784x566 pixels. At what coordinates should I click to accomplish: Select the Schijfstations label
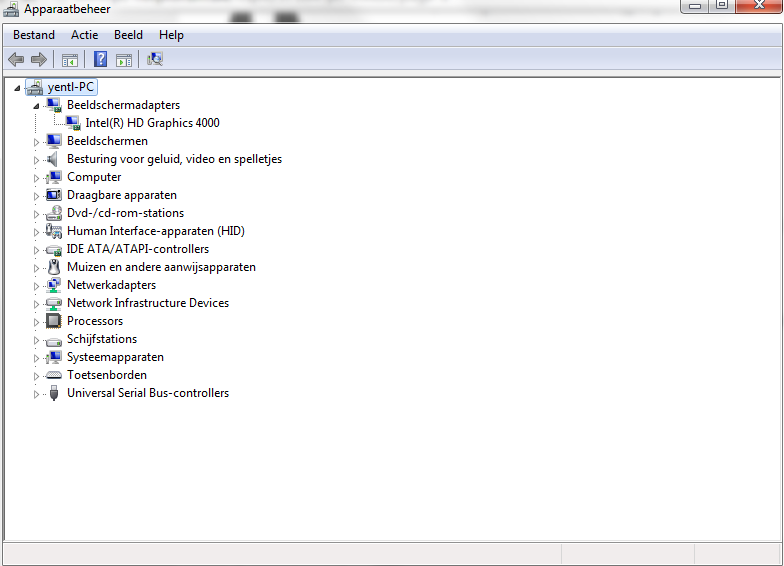click(102, 339)
